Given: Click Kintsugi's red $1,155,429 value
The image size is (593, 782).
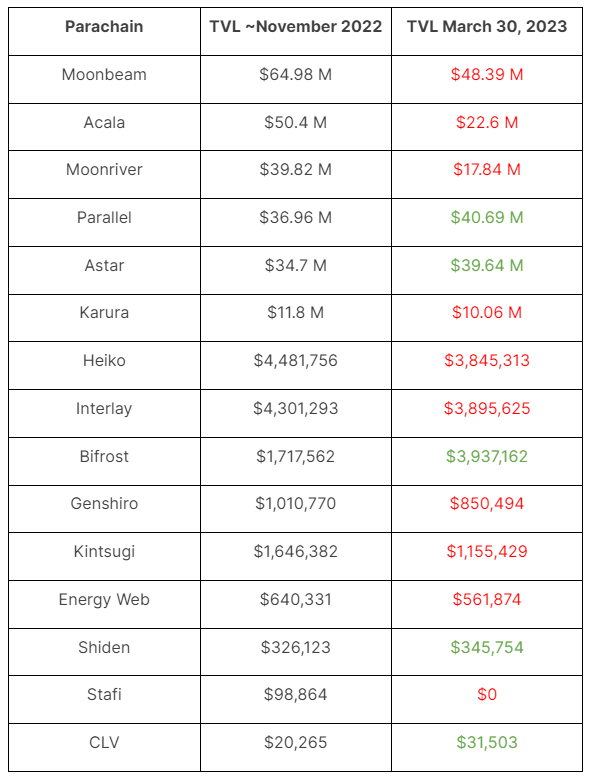Looking at the screenshot, I should [487, 552].
